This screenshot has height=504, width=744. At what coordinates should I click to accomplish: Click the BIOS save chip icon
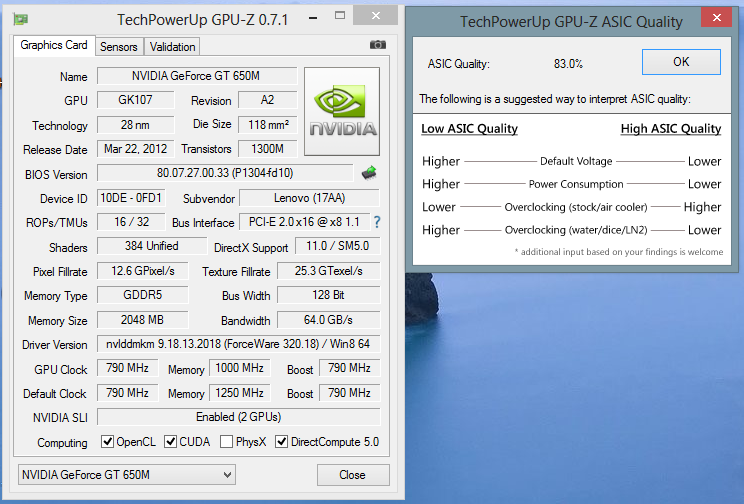(369, 173)
